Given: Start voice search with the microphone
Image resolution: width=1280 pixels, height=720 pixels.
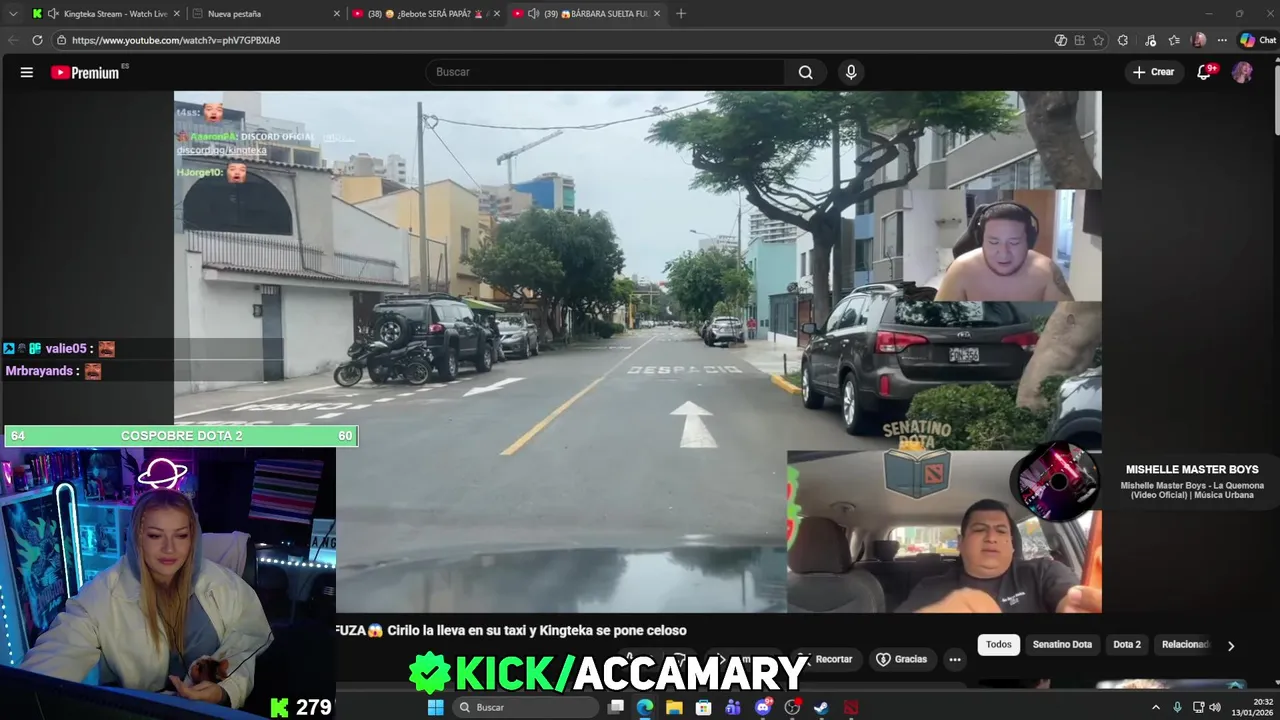Looking at the screenshot, I should [851, 72].
